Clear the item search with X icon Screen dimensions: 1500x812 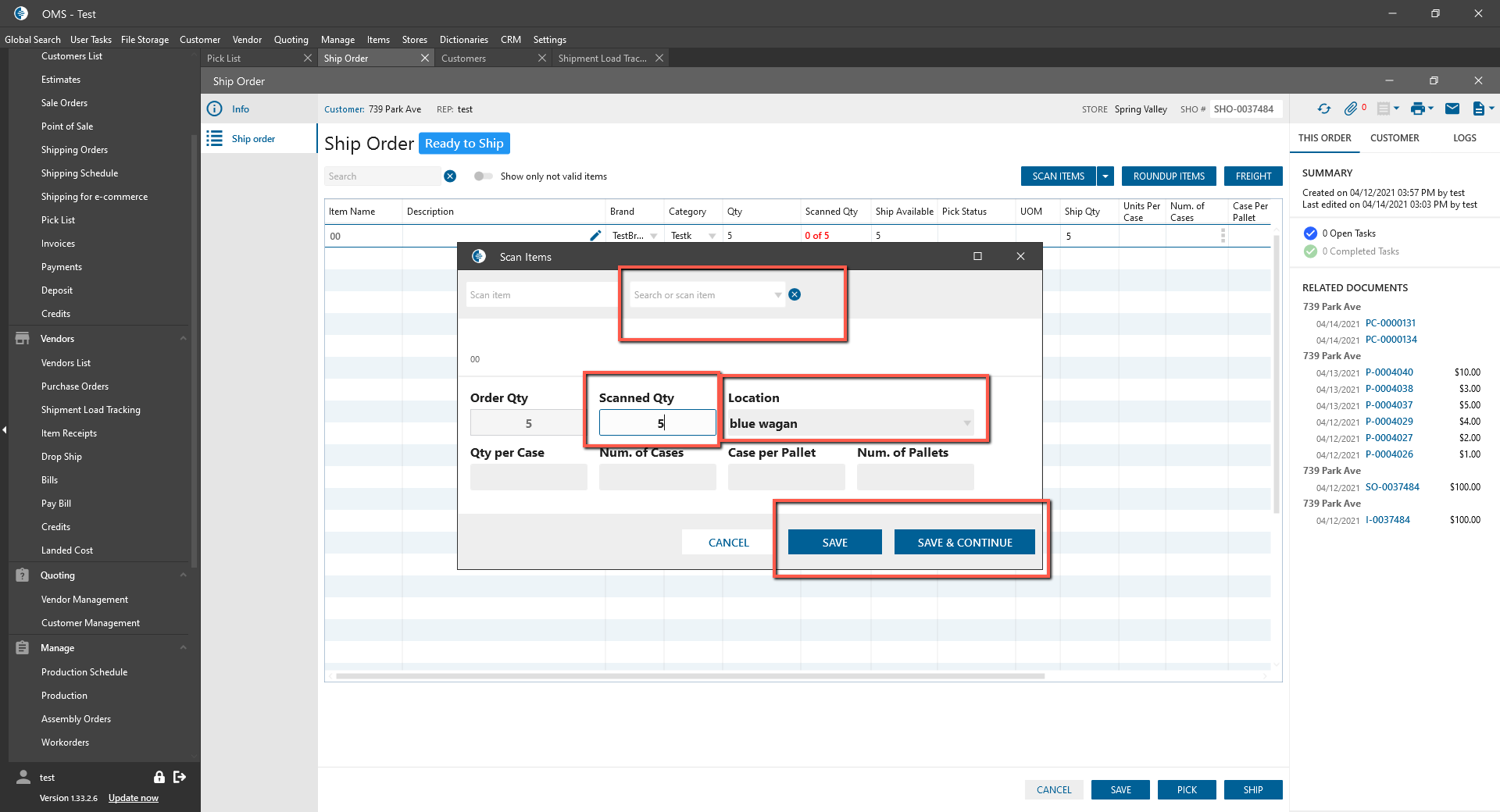point(450,176)
